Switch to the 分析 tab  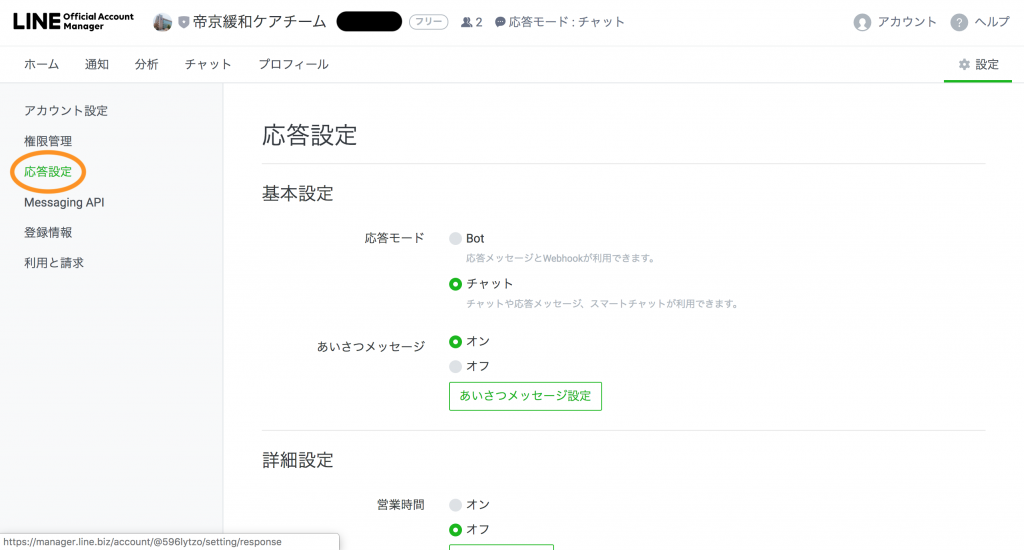click(x=146, y=64)
